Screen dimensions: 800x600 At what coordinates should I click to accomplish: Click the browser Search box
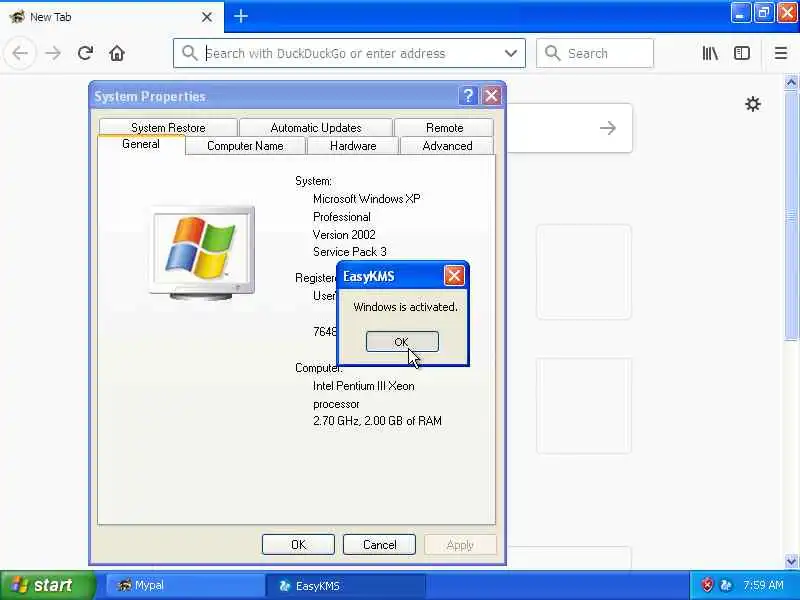click(x=594, y=53)
